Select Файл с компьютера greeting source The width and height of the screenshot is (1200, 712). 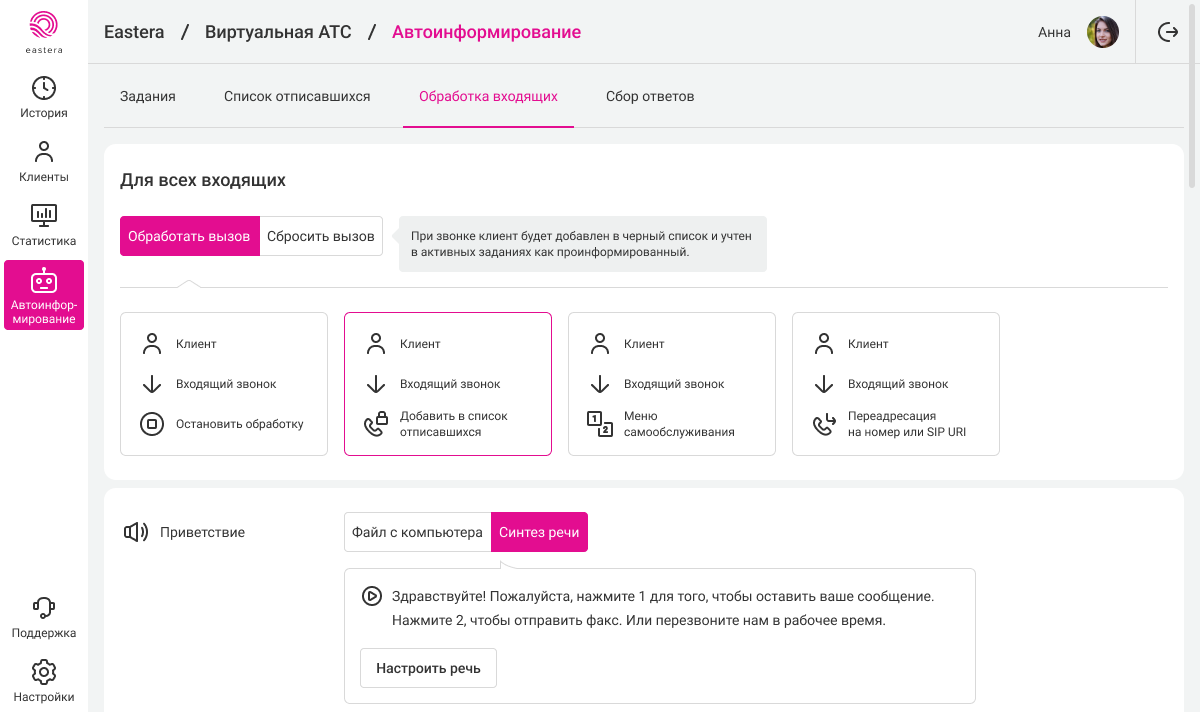click(417, 532)
